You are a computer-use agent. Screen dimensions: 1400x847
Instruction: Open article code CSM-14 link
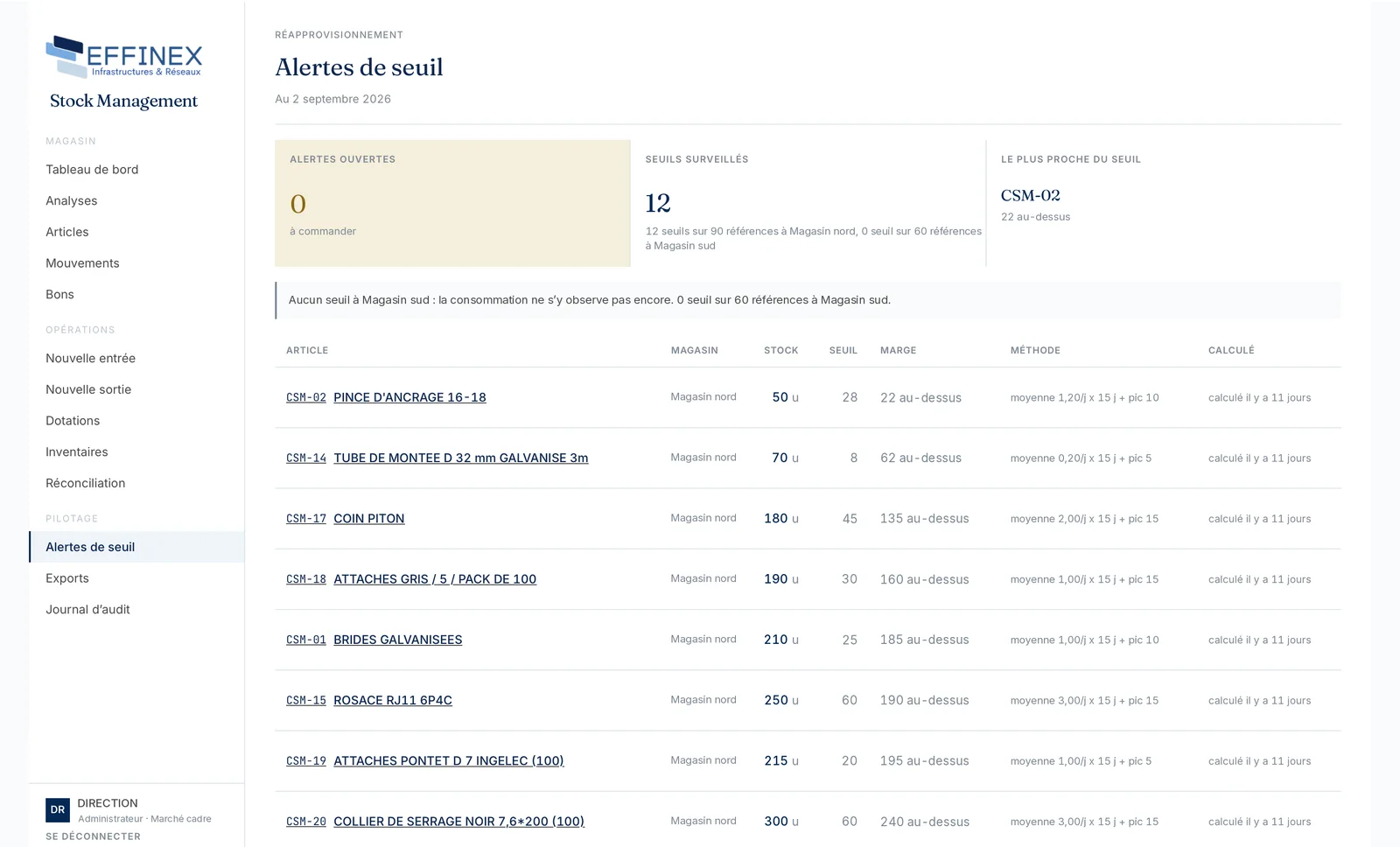(x=306, y=458)
